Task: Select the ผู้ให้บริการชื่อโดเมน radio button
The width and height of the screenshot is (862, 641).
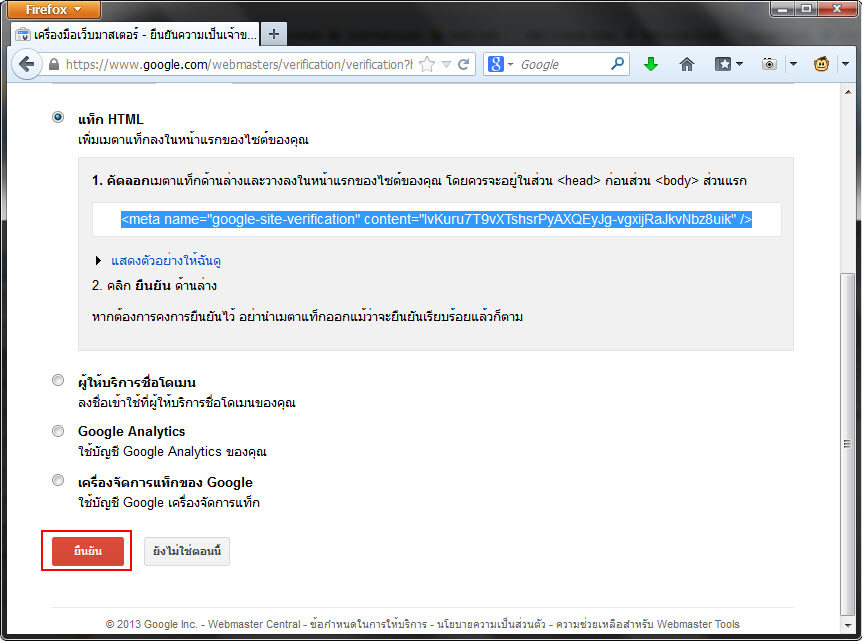Action: 58,380
